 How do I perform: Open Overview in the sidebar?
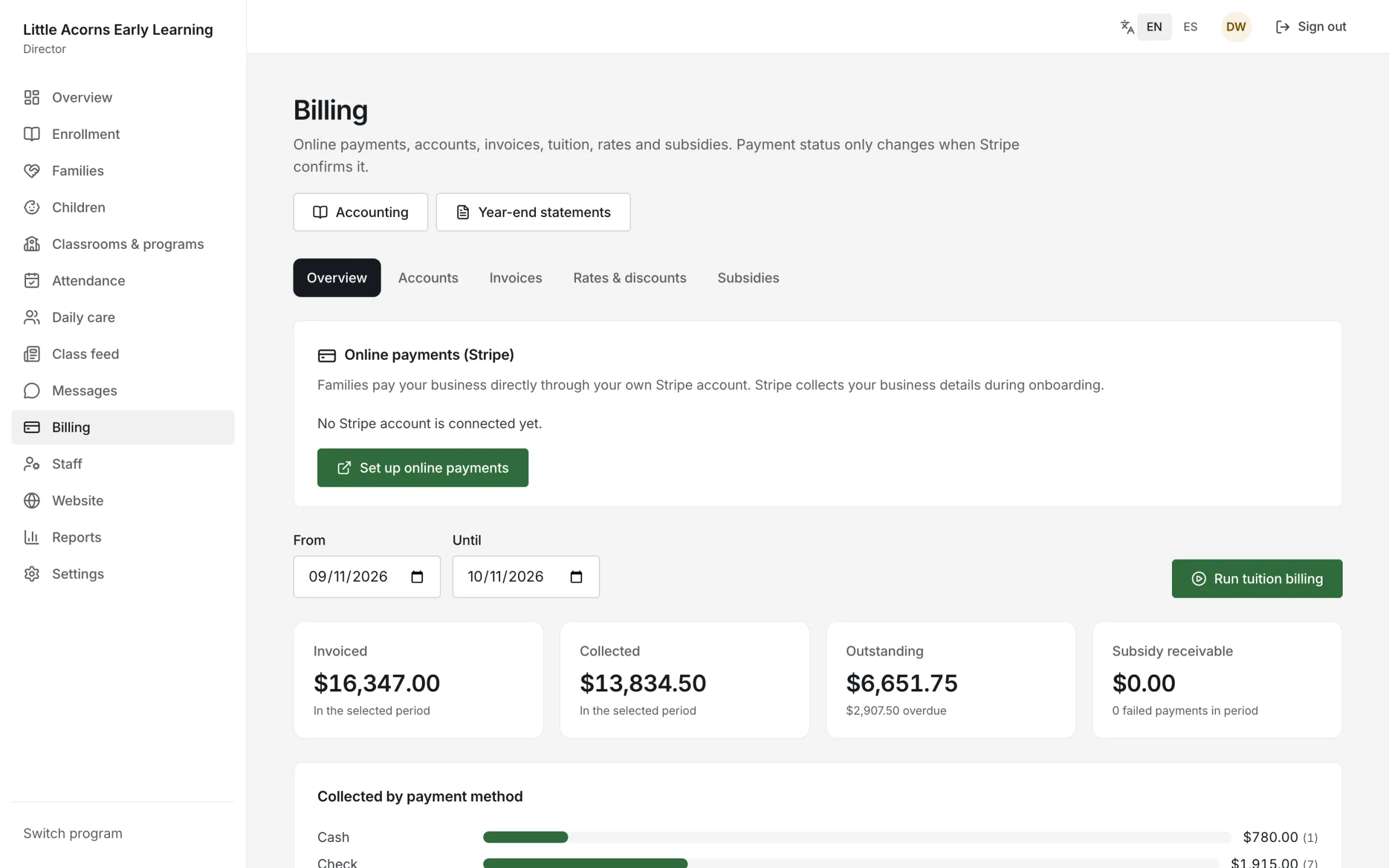tap(123, 97)
